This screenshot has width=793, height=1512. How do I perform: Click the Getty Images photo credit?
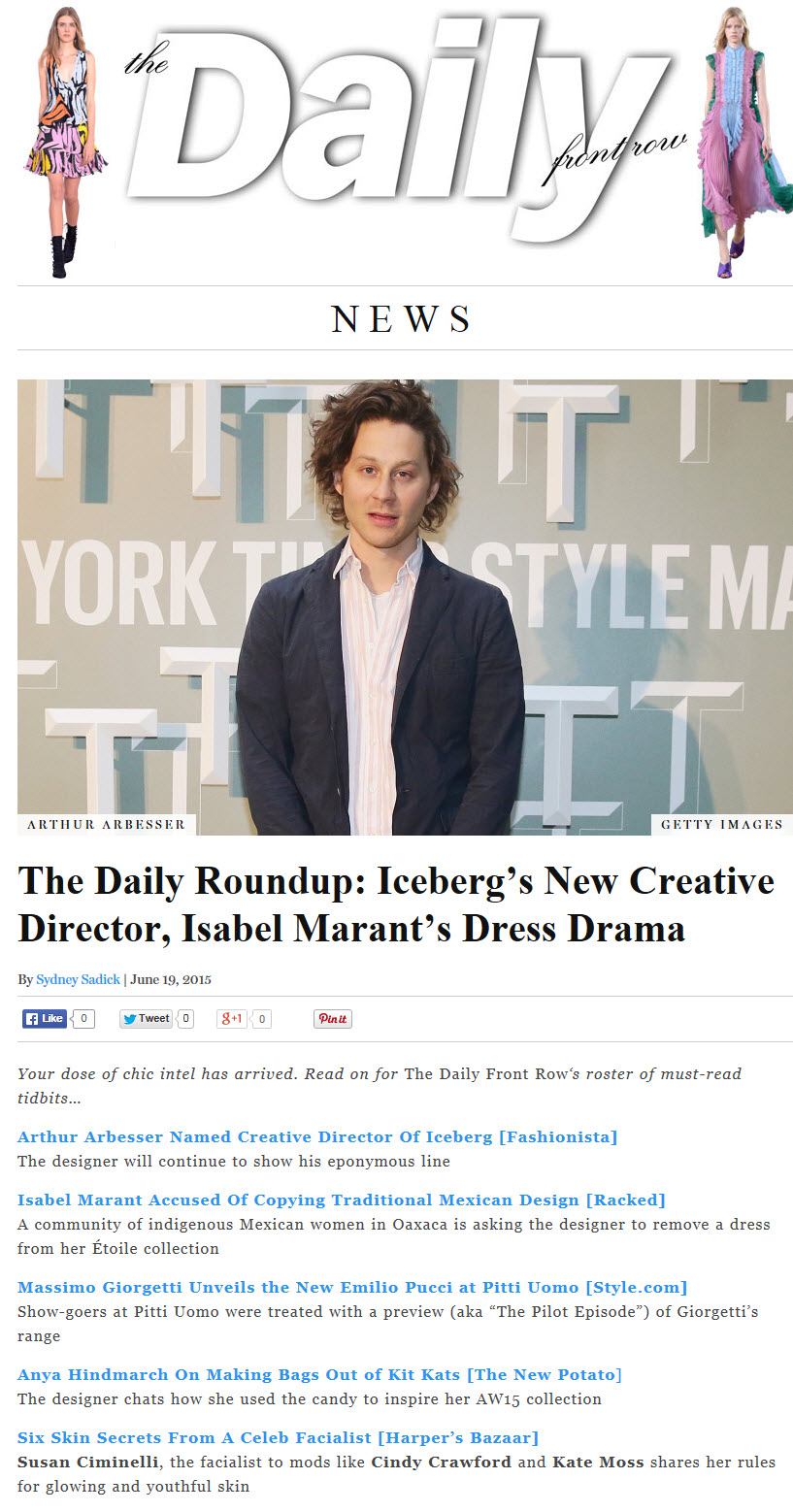722,825
